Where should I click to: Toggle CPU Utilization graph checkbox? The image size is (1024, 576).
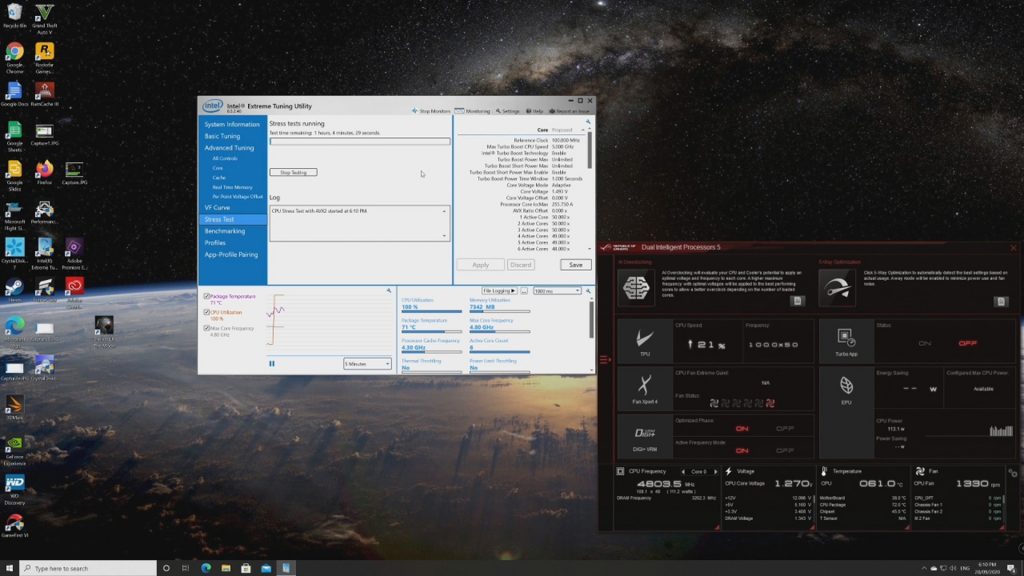[207, 312]
